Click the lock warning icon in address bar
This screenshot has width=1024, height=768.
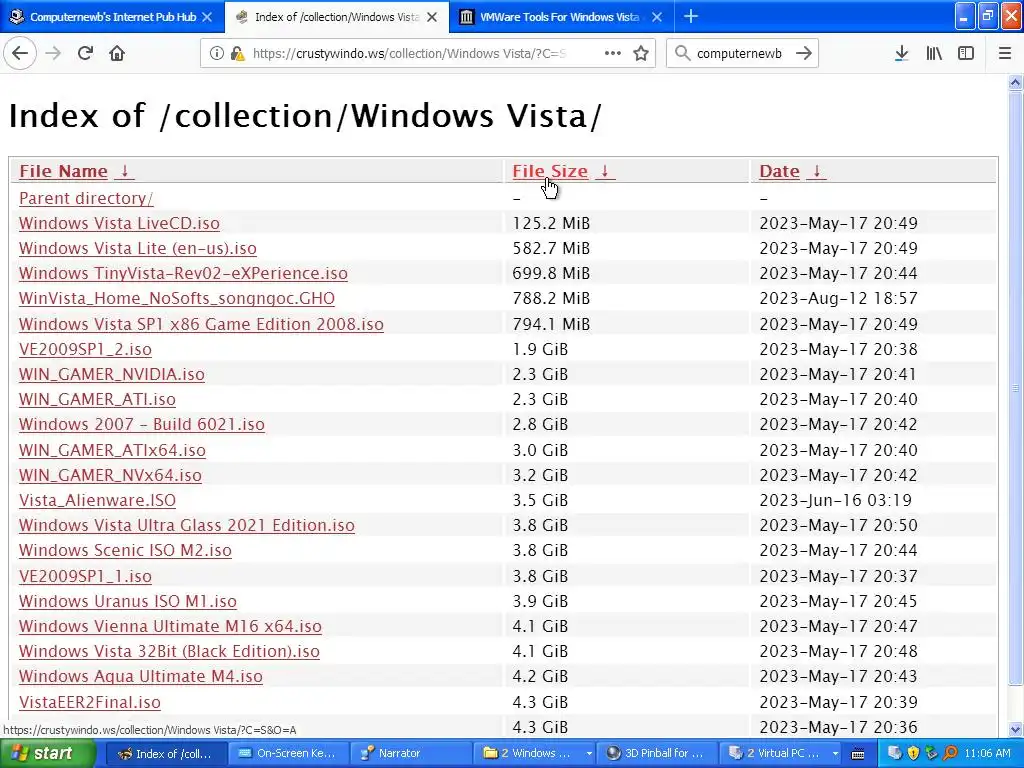point(238,54)
